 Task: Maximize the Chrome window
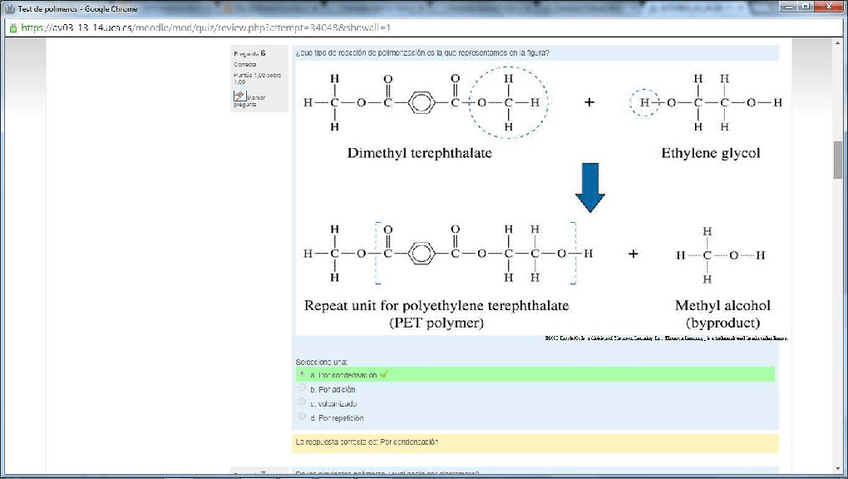[806, 6]
